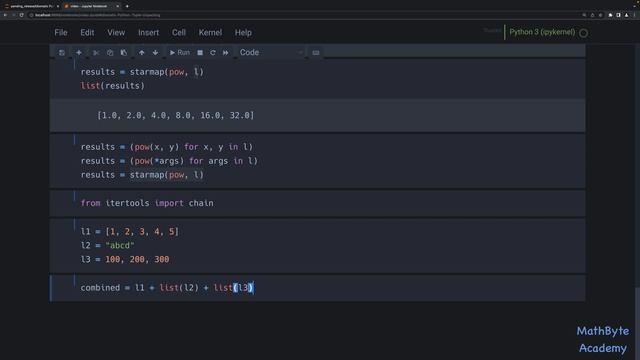Close the first browser tab

58,6
